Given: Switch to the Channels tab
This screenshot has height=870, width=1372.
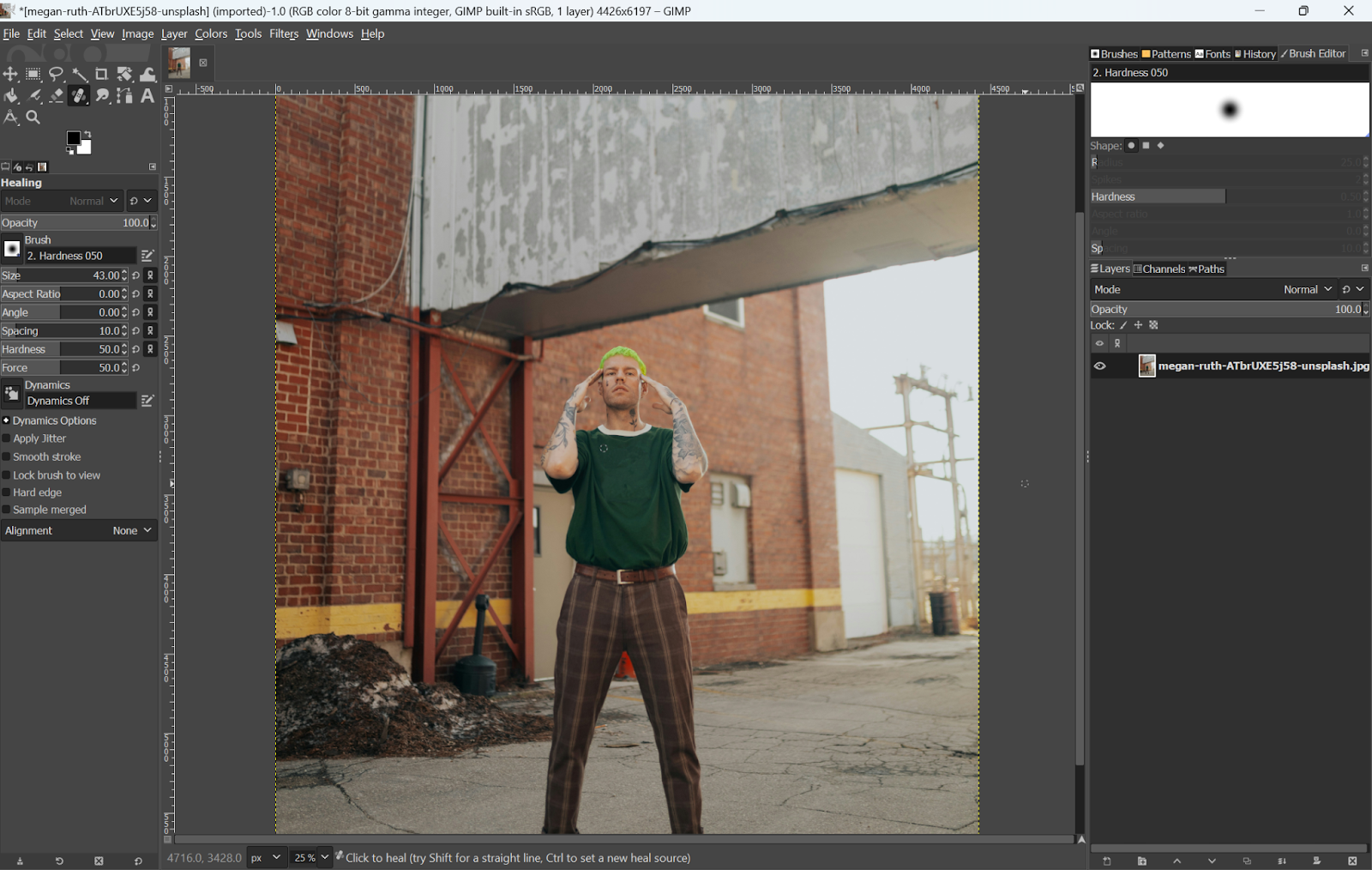Looking at the screenshot, I should [1159, 269].
